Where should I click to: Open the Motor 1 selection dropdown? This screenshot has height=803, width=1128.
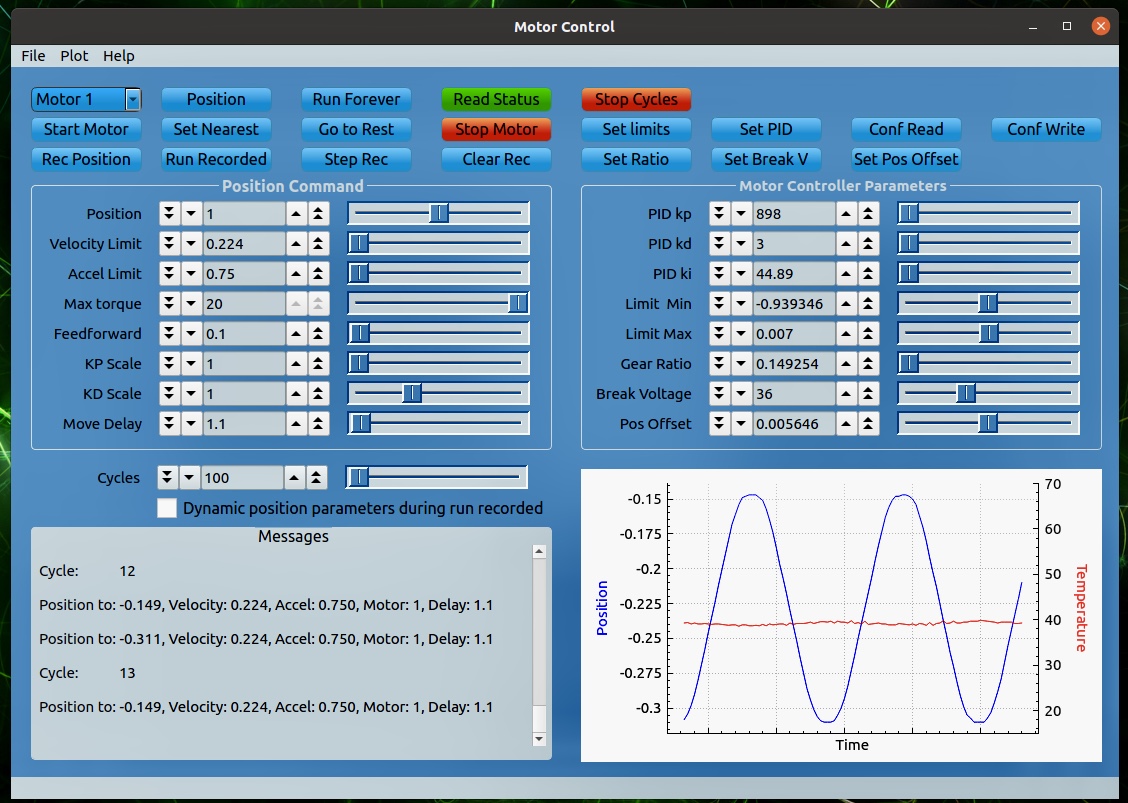point(133,99)
